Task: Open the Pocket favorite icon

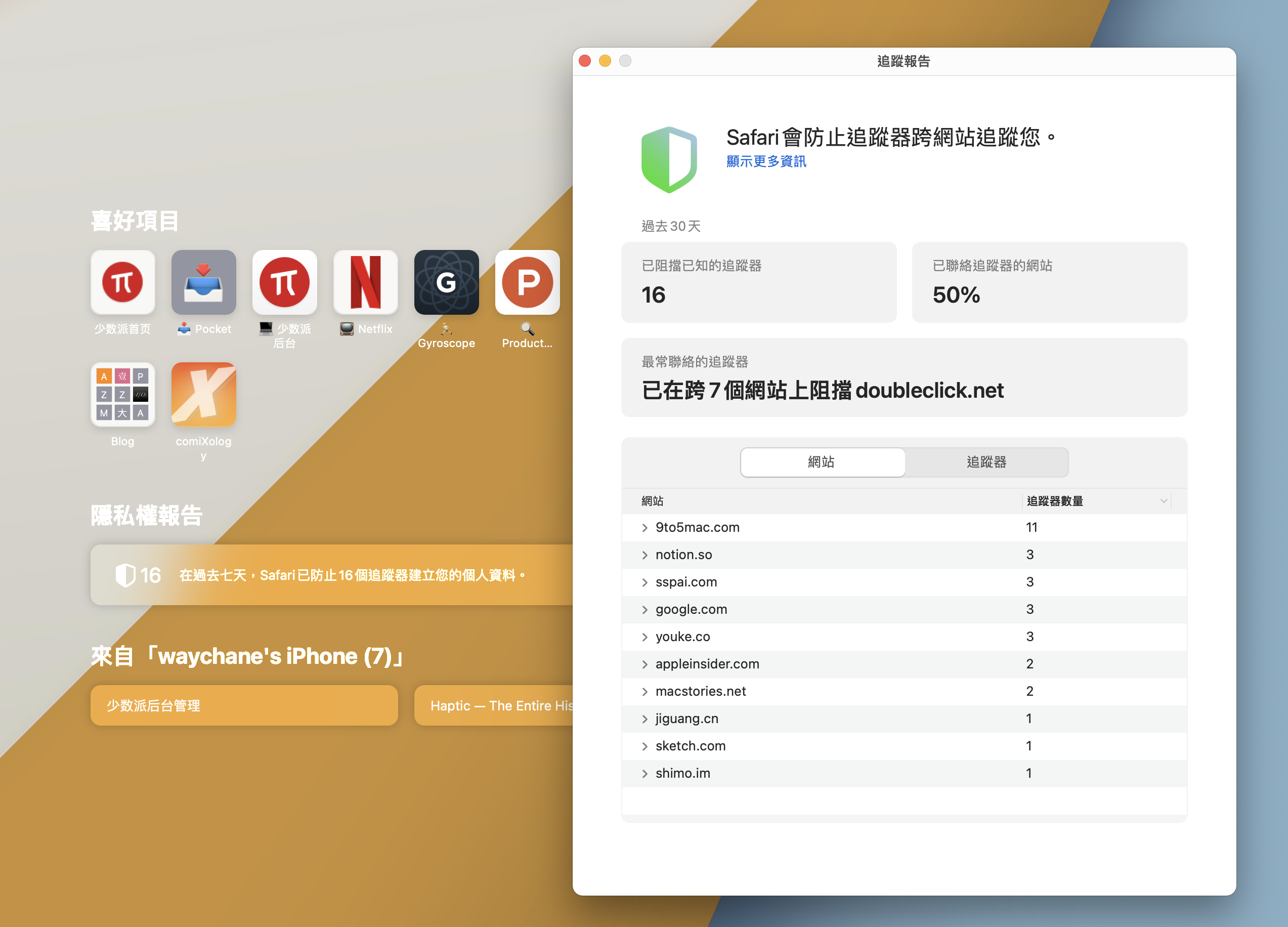Action: [203, 282]
